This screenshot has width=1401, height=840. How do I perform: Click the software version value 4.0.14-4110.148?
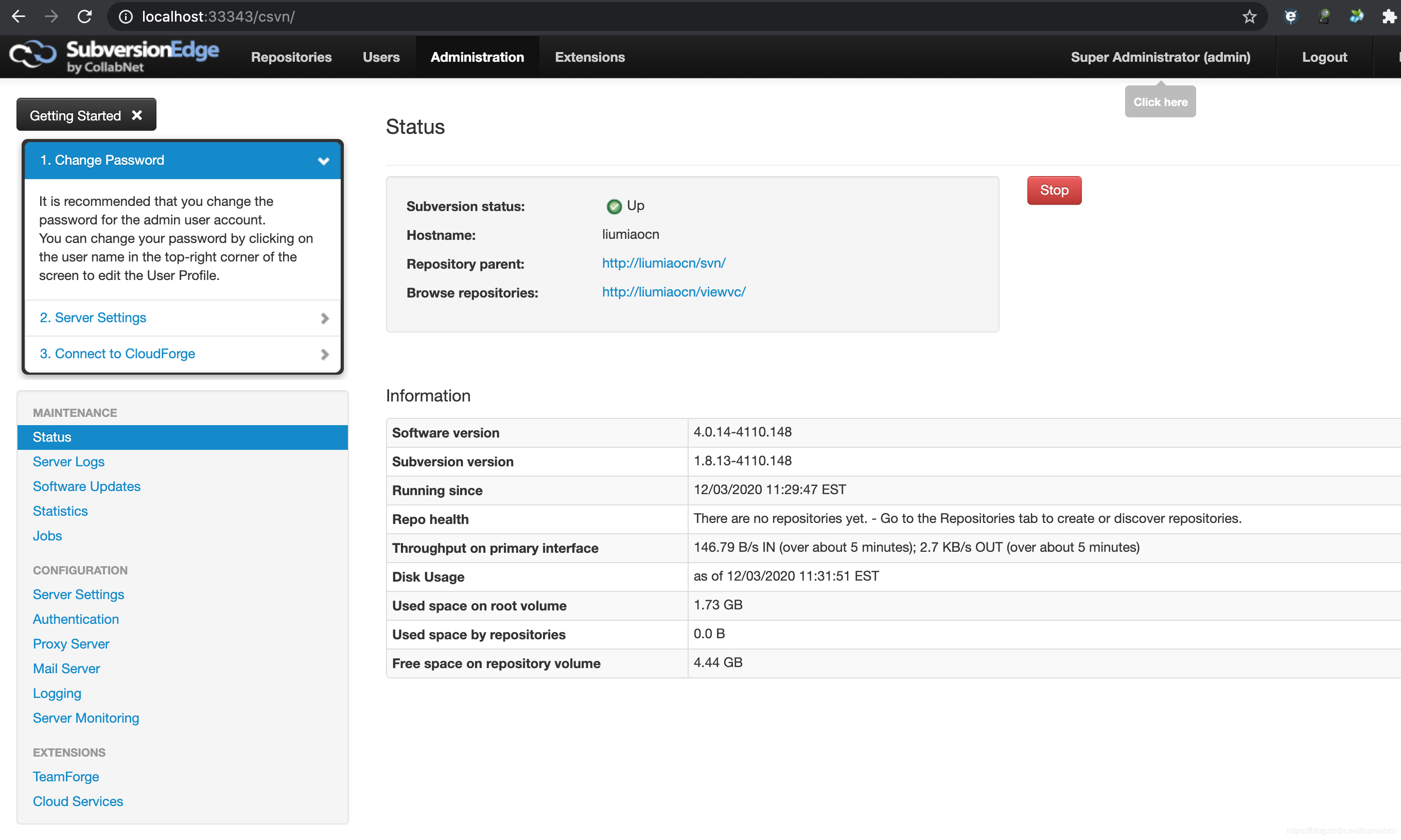click(x=742, y=432)
